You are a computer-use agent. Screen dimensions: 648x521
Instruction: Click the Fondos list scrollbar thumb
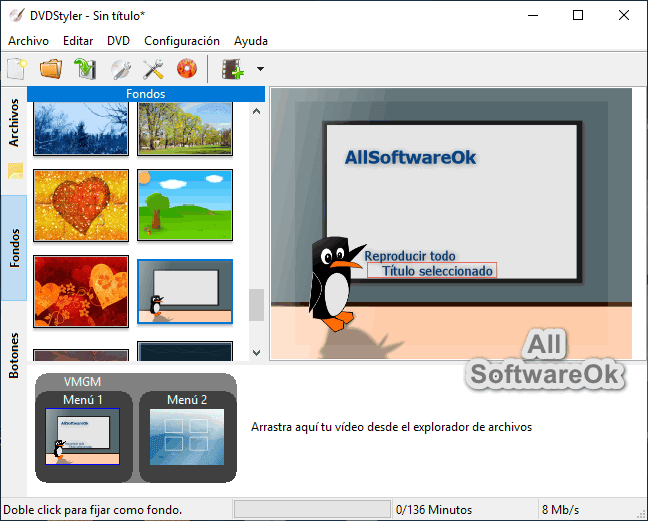coord(257,305)
